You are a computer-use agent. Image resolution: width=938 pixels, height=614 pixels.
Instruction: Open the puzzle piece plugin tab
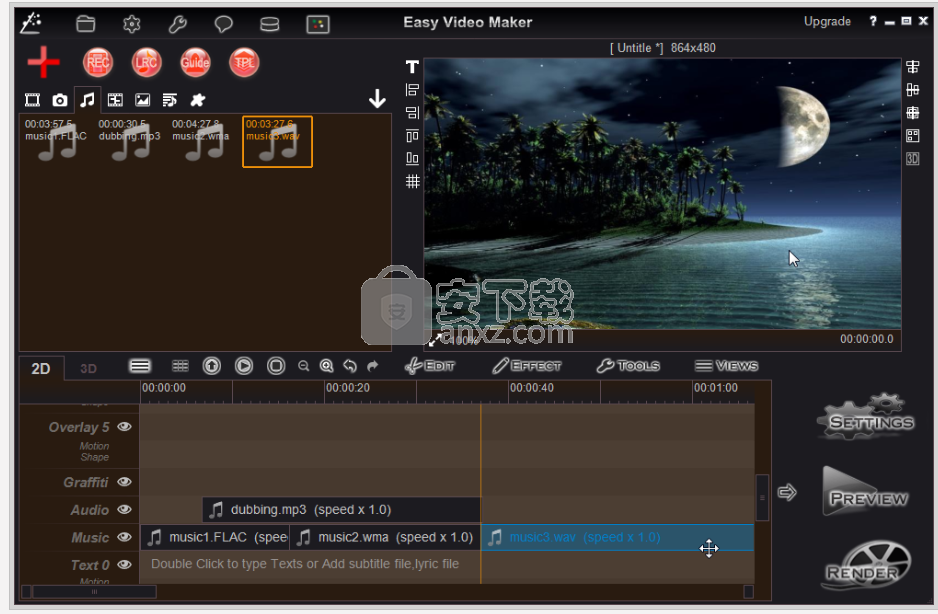click(x=197, y=100)
